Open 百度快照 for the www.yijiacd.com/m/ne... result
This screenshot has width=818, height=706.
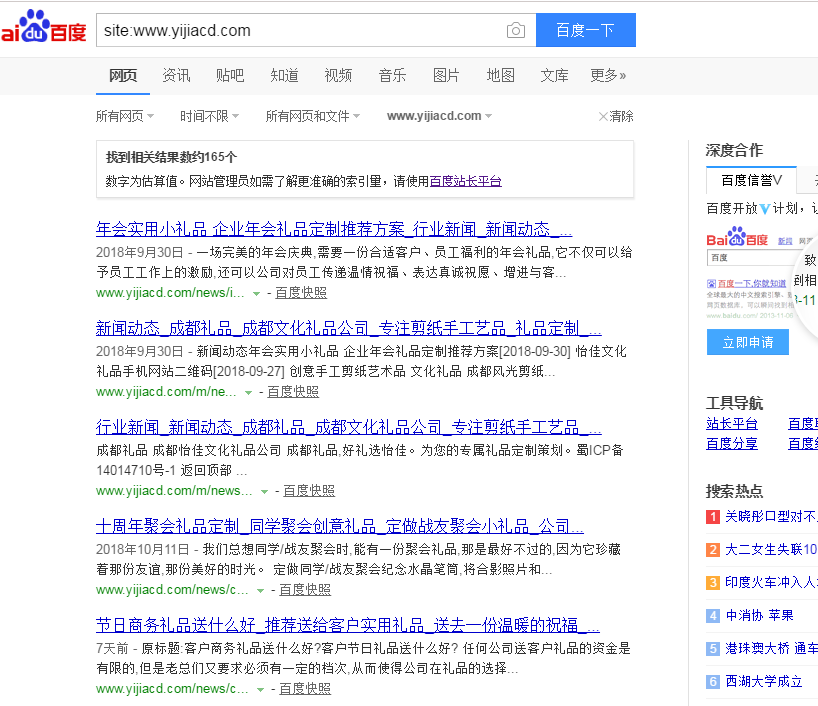pos(293,392)
